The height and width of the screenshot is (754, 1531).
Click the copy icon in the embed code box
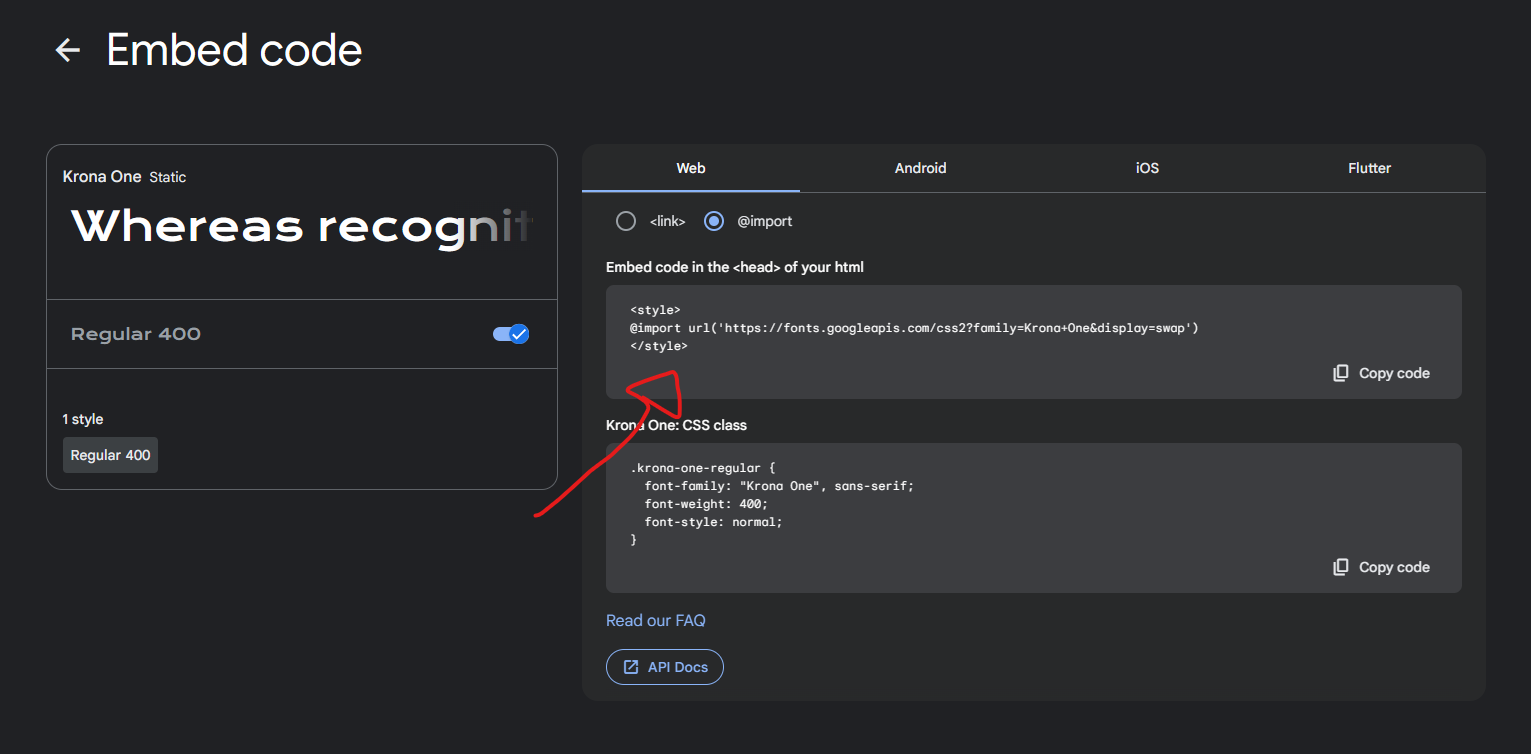1341,373
